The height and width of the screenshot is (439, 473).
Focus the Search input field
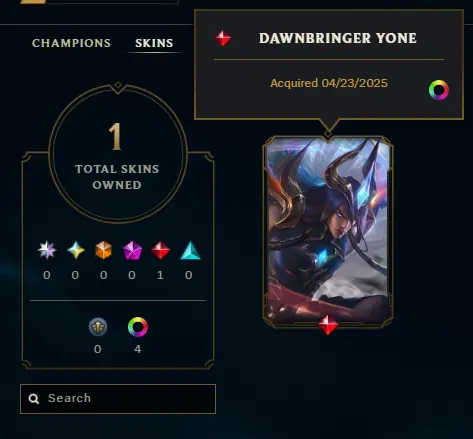pos(118,399)
